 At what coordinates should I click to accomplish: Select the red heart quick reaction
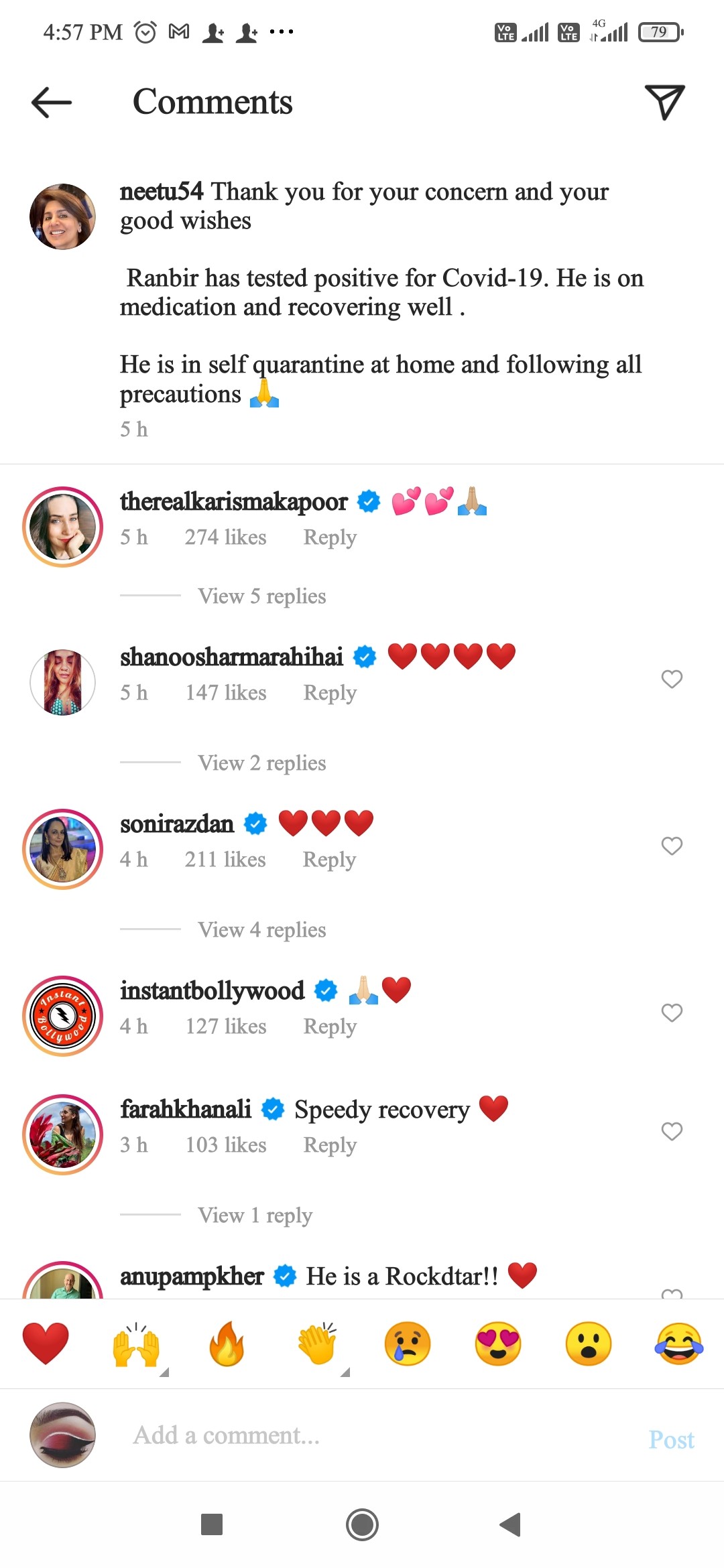click(x=46, y=1344)
